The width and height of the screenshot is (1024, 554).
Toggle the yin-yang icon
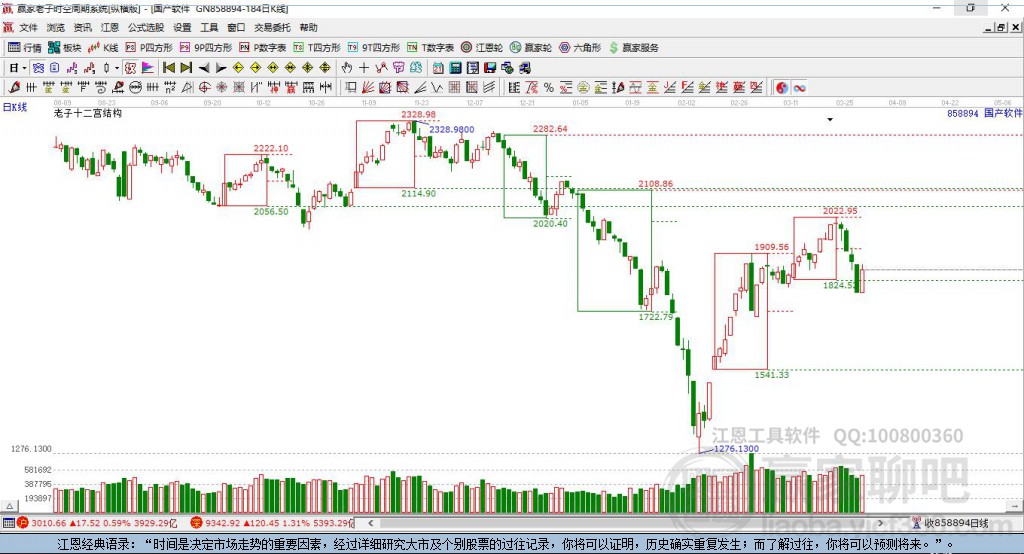pyautogui.click(x=782, y=88)
